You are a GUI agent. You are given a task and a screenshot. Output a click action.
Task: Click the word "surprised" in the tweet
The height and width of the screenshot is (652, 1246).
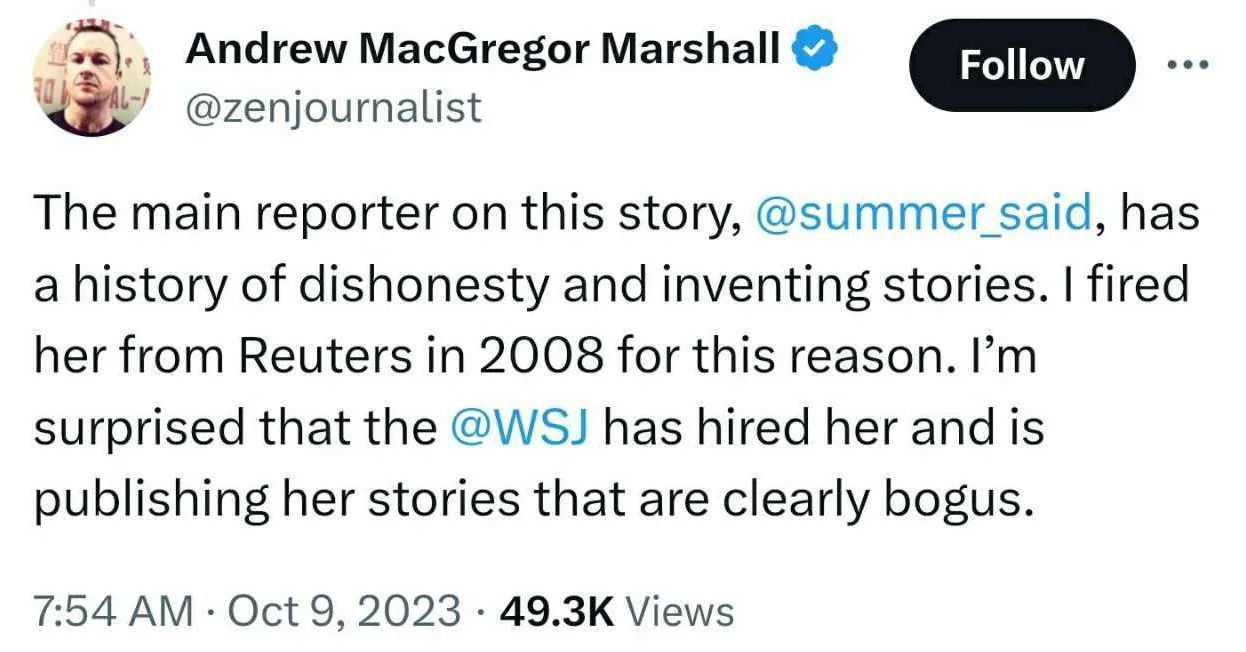pyautogui.click(x=138, y=429)
